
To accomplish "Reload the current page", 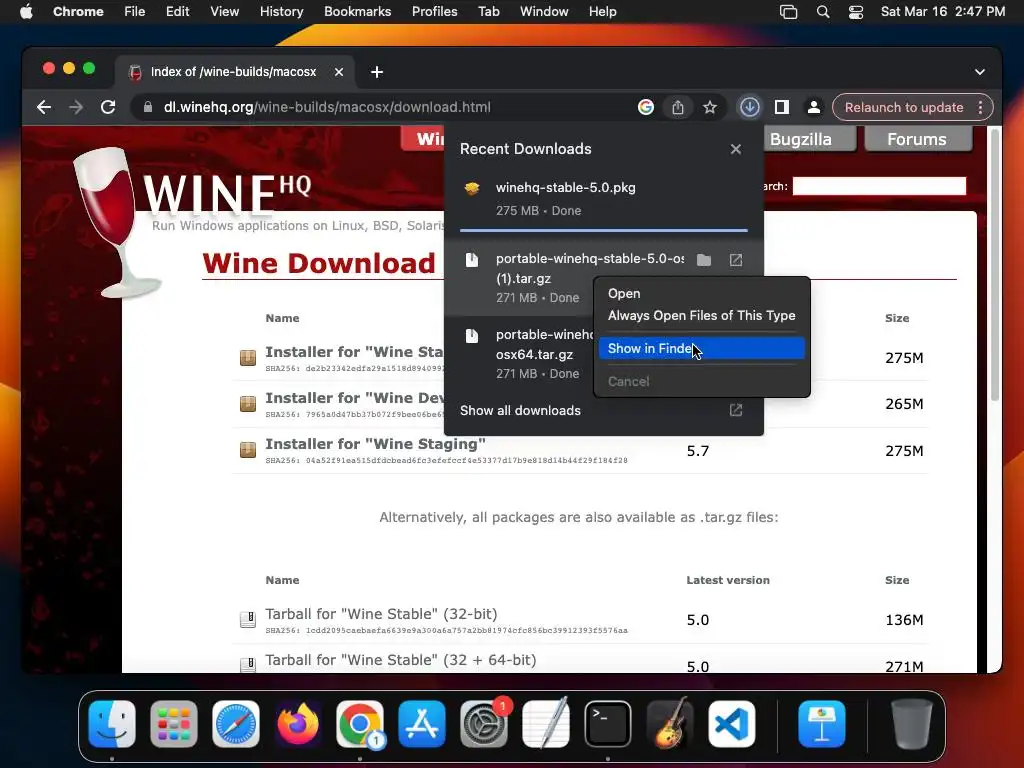I will point(108,107).
